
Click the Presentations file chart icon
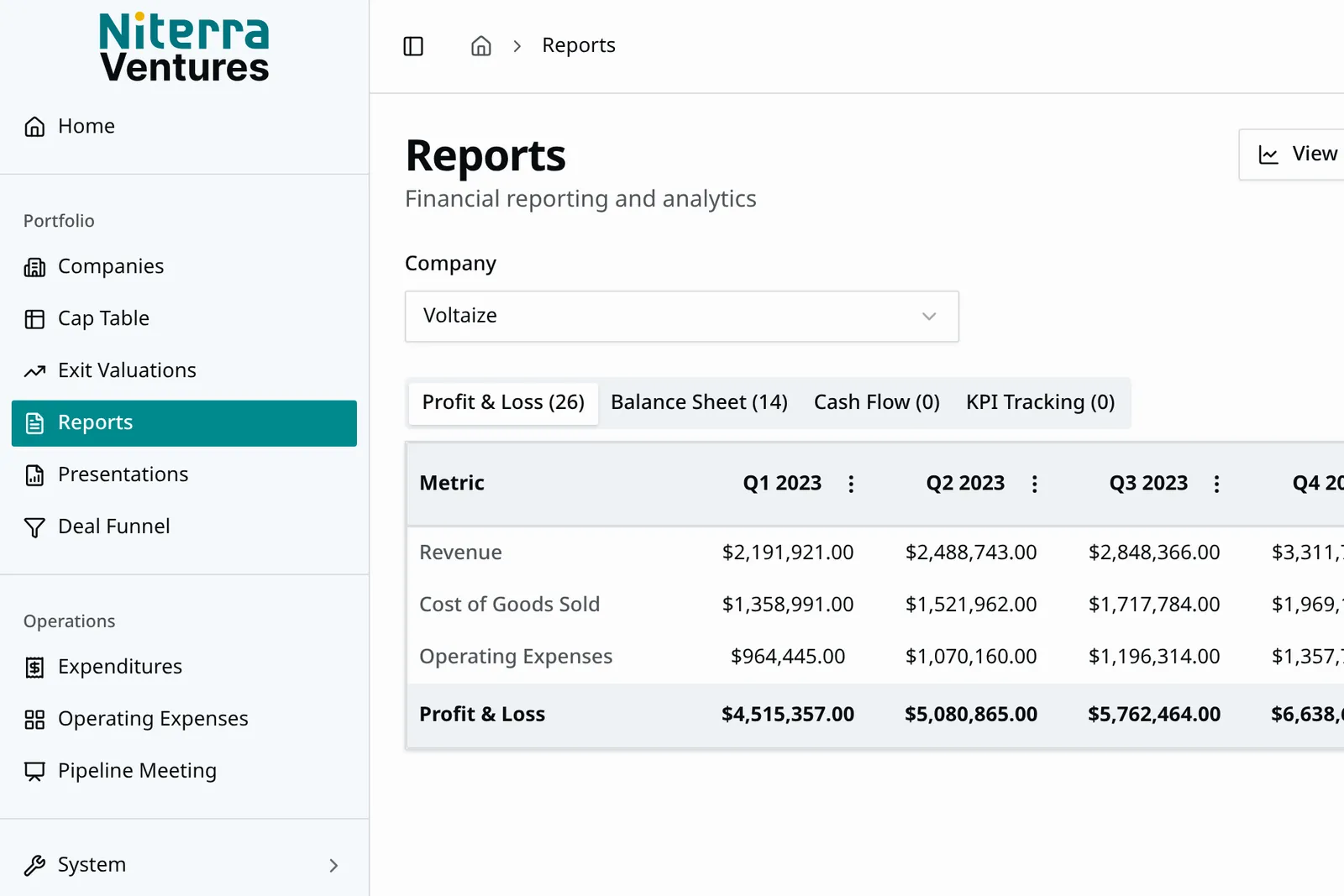tap(34, 475)
